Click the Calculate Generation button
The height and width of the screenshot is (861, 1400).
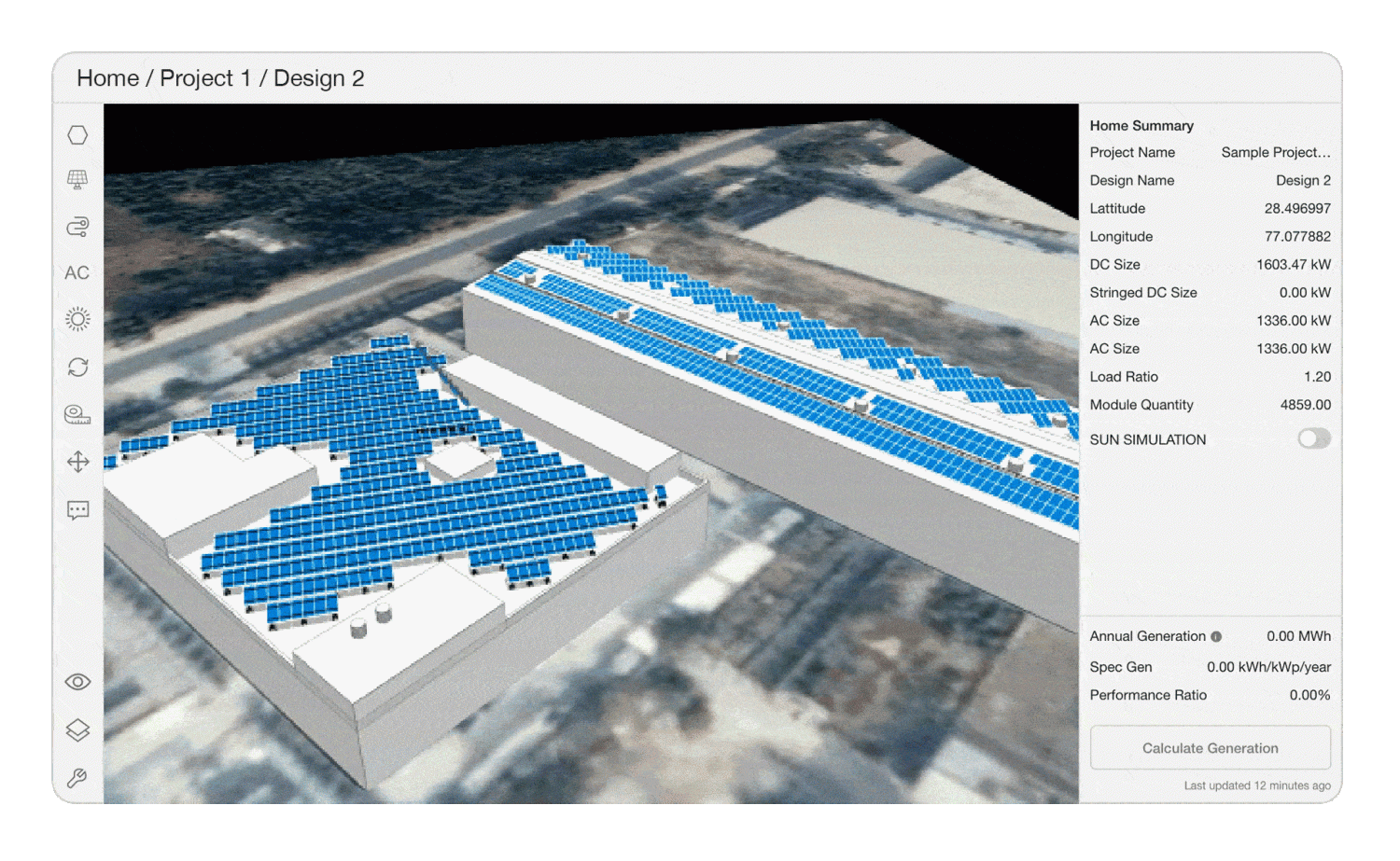coord(1210,748)
